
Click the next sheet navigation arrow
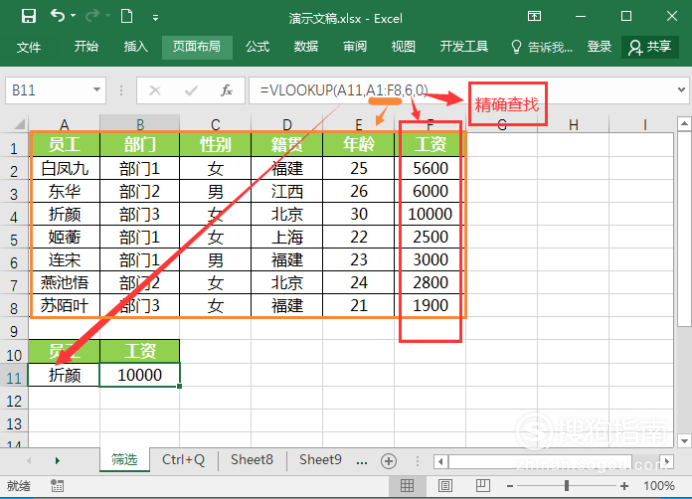click(x=57, y=461)
